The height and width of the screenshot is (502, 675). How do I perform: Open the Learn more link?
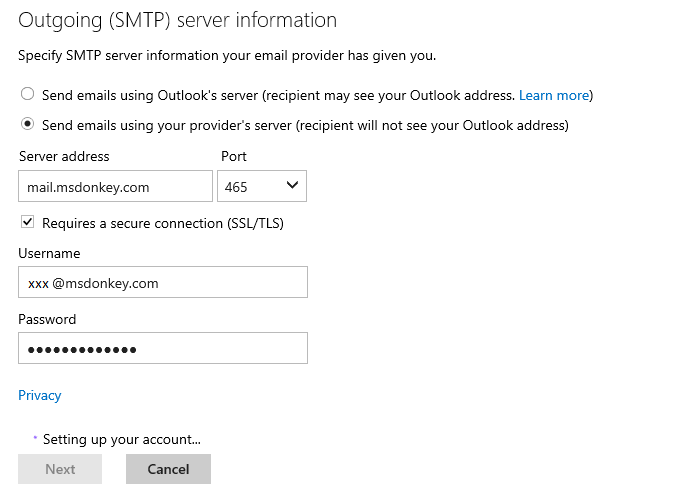coord(553,95)
